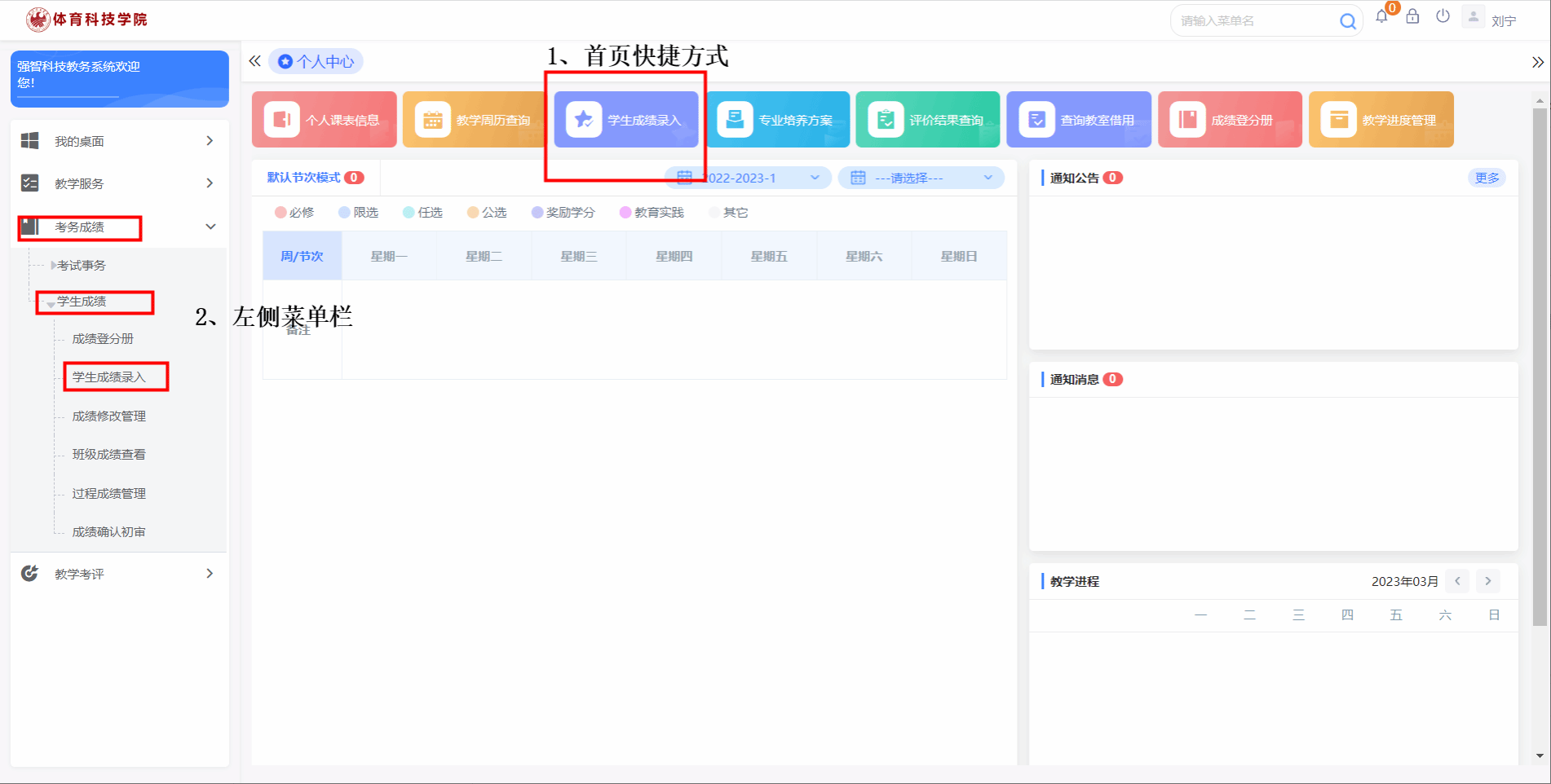The image size is (1551, 784).
Task: Click the notification bell icon
Action: click(1381, 17)
